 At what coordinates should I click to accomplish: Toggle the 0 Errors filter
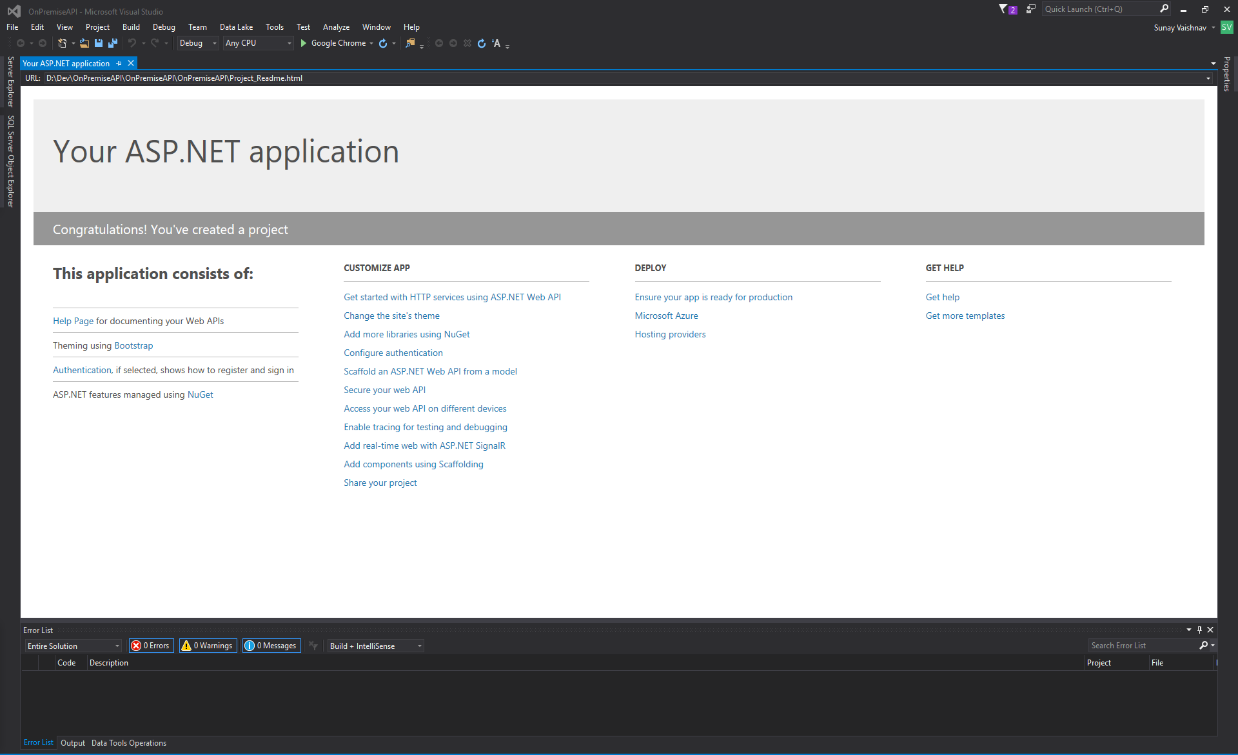coord(151,646)
